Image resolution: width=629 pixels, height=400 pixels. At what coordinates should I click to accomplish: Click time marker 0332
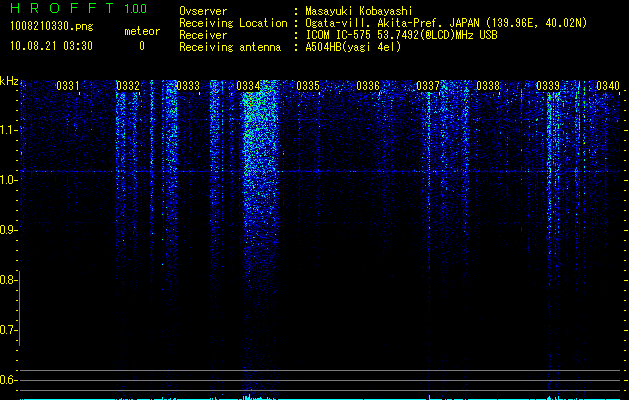click(128, 86)
